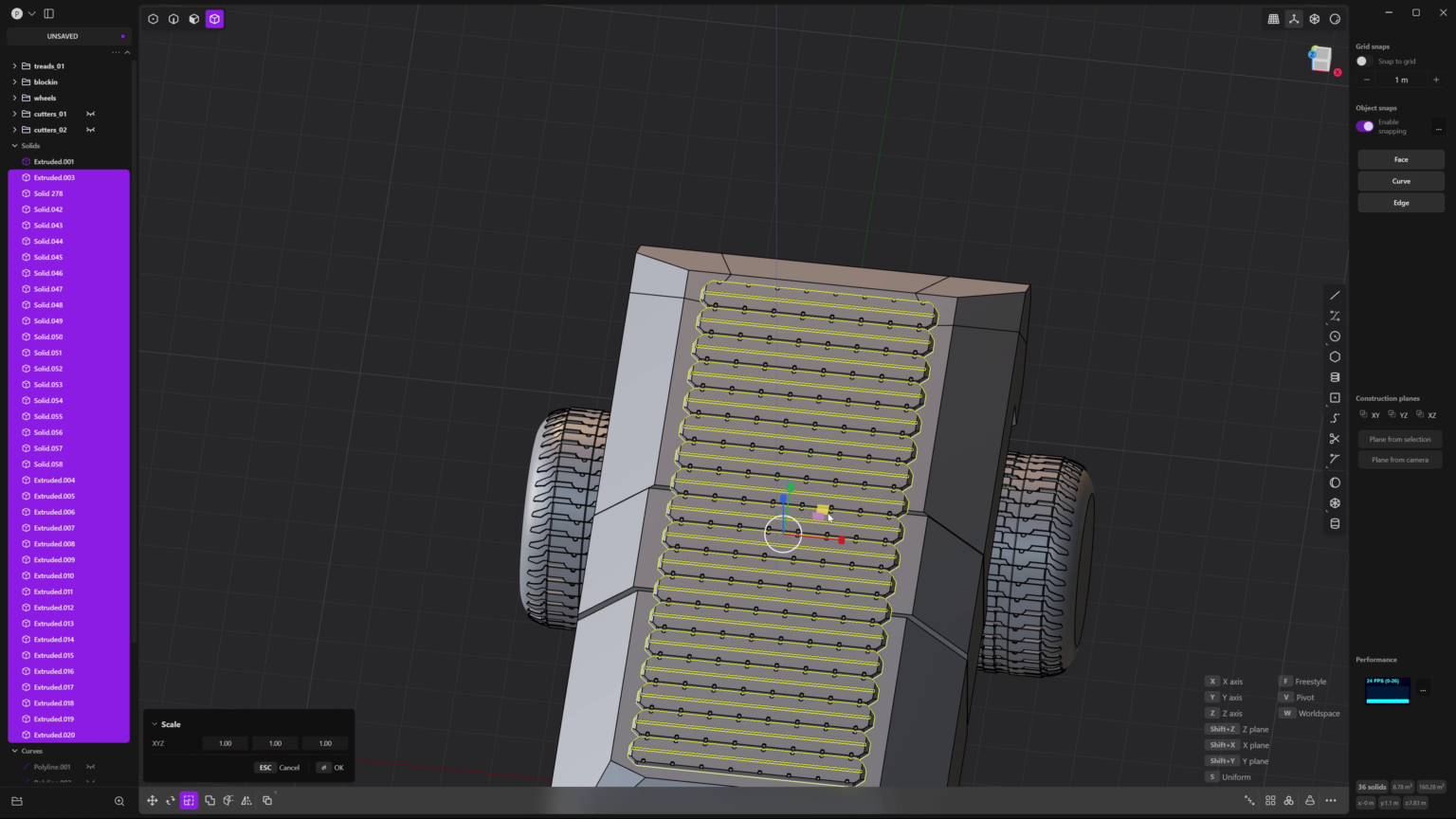Toggle Face snapping button

(1401, 159)
